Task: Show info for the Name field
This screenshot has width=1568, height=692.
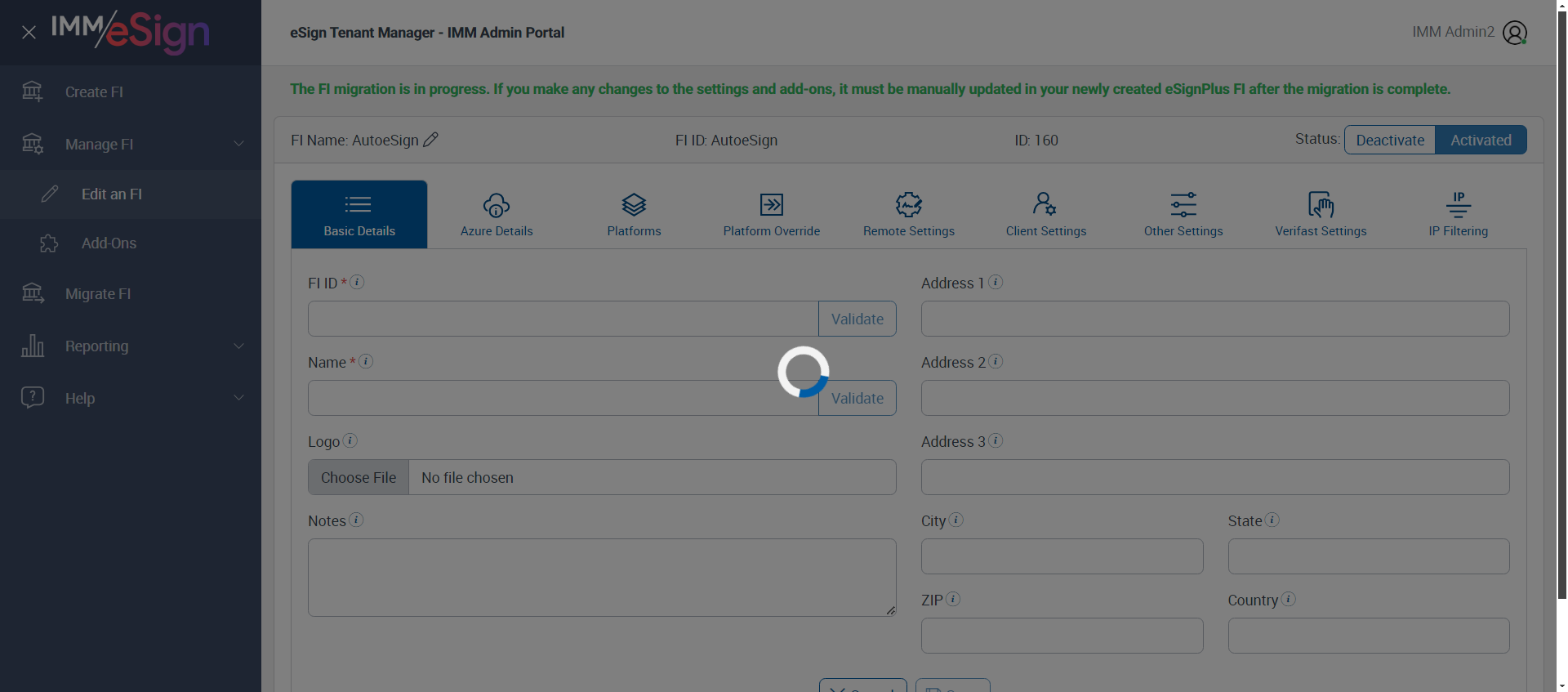Action: [366, 361]
